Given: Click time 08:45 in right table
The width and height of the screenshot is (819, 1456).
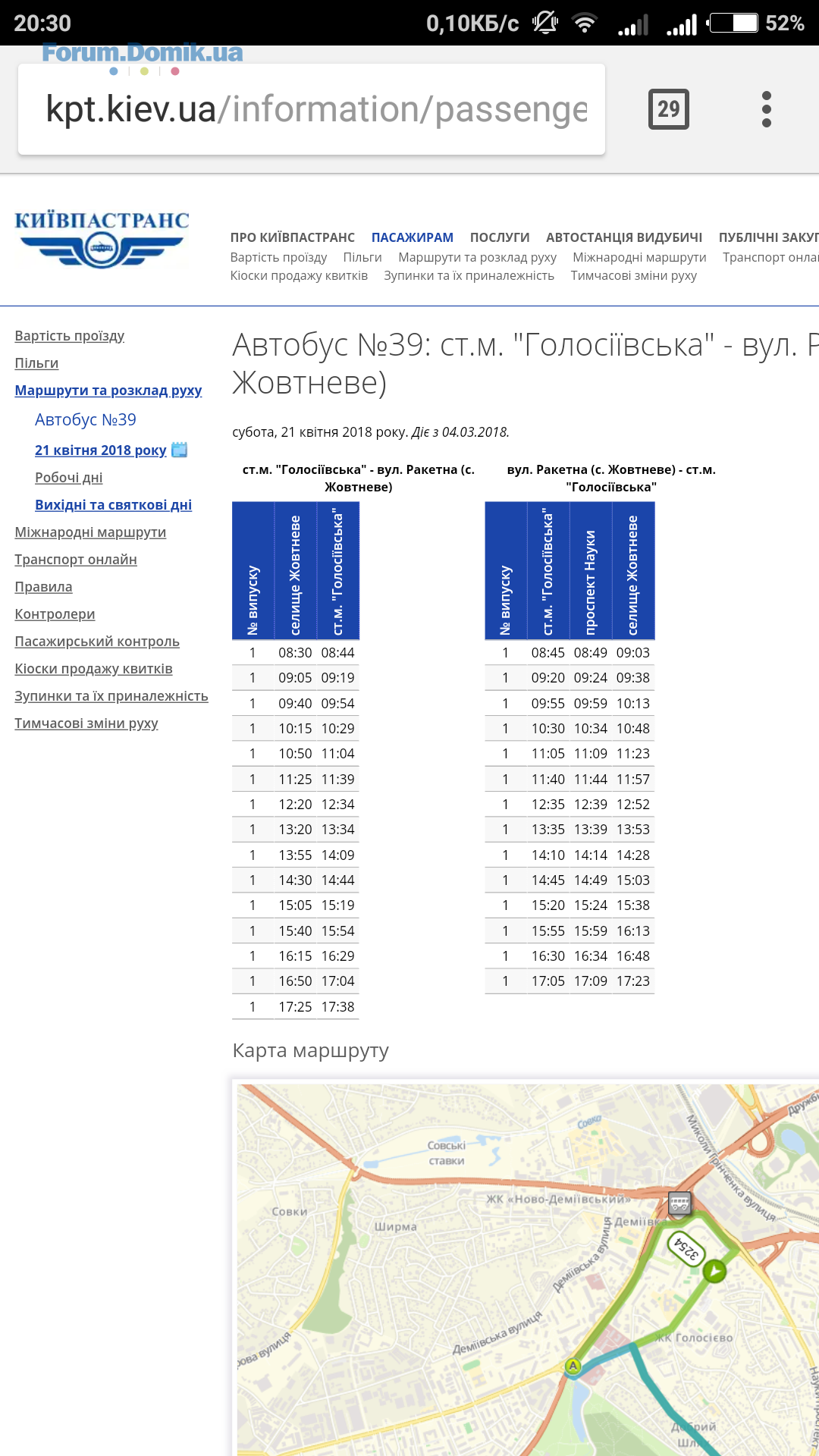Looking at the screenshot, I should point(548,653).
